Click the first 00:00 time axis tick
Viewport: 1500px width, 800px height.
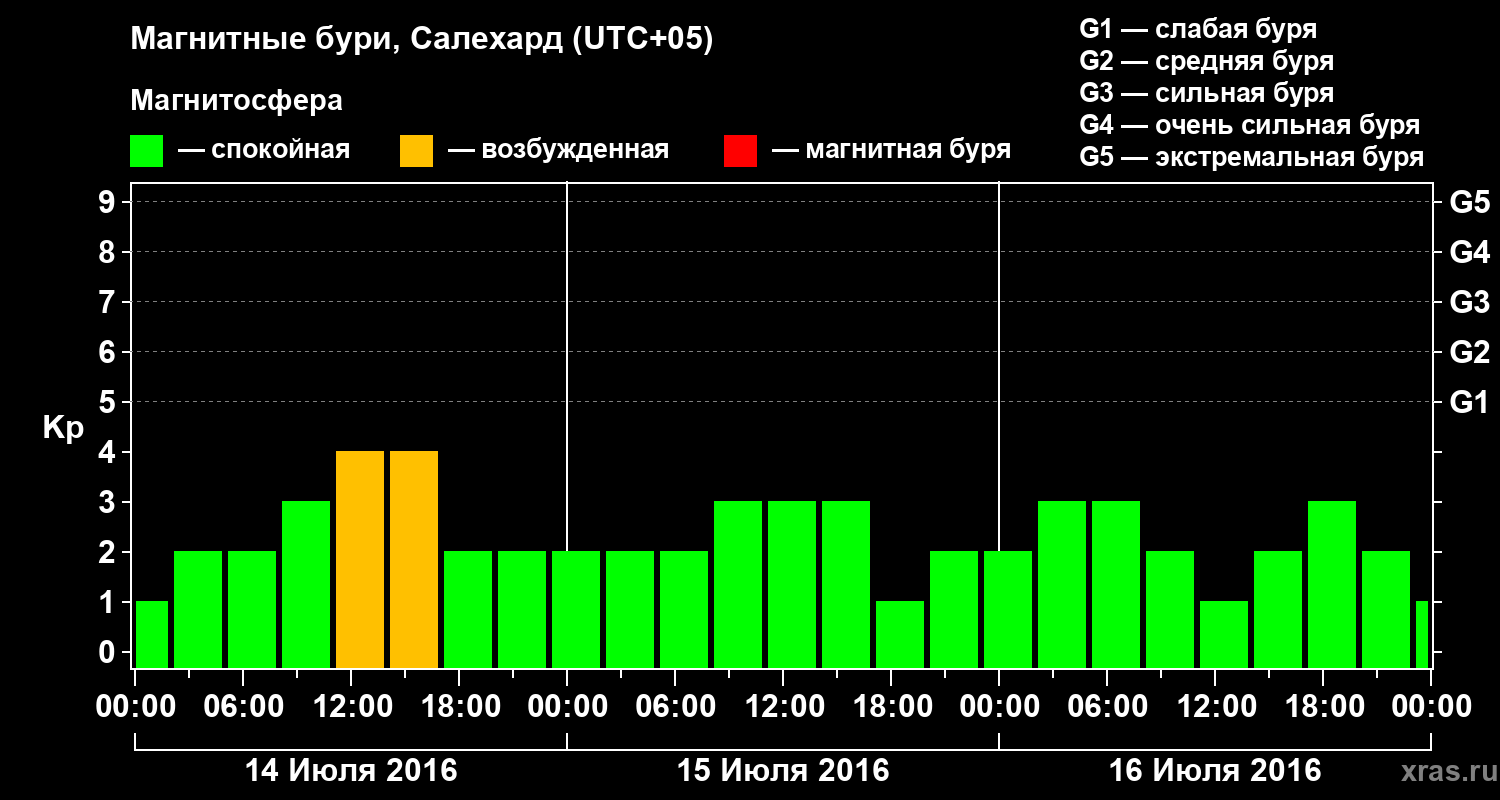pos(135,707)
